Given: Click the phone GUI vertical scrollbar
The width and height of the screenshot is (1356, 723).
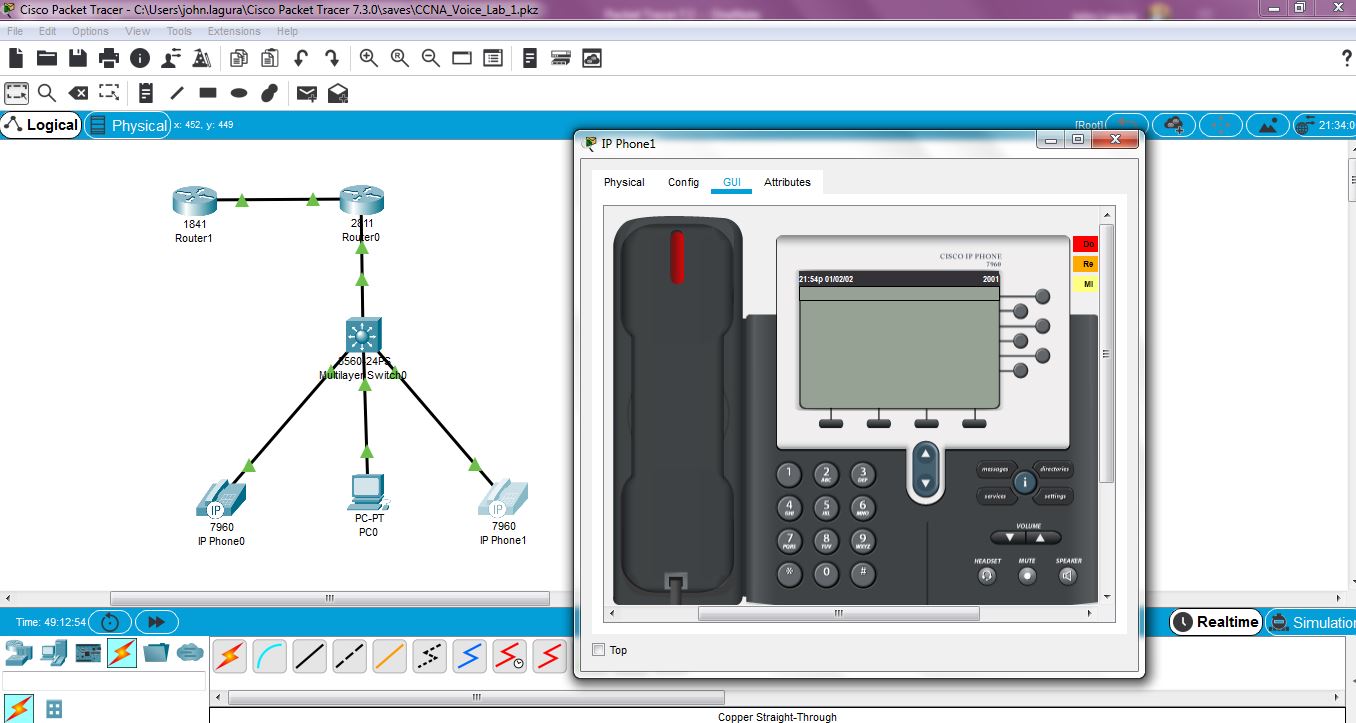Looking at the screenshot, I should [1106, 353].
